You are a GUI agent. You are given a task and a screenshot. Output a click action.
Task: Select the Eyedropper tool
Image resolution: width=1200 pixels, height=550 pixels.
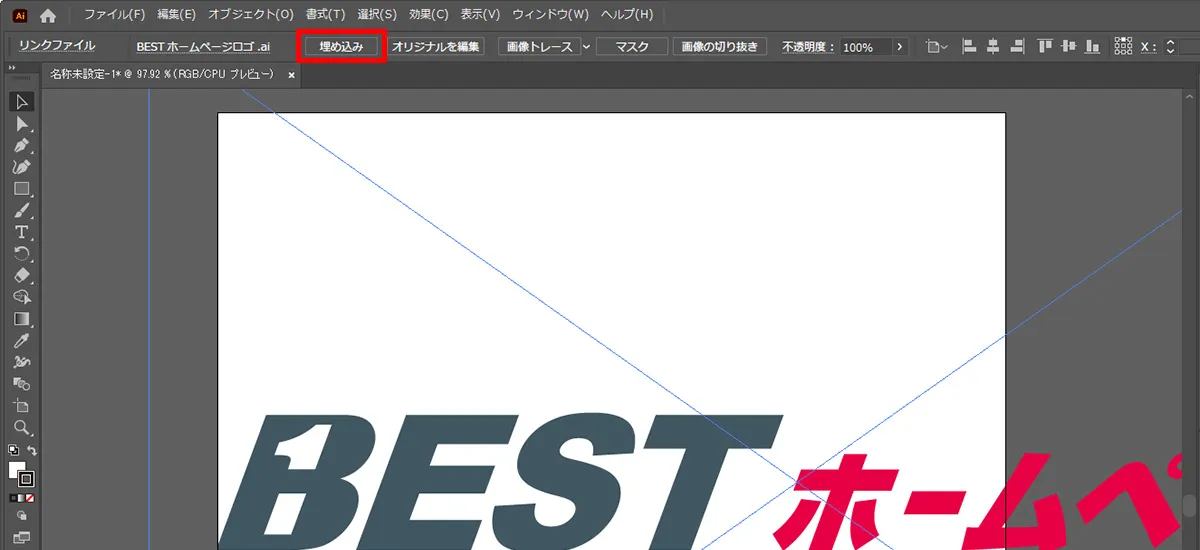[x=21, y=341]
